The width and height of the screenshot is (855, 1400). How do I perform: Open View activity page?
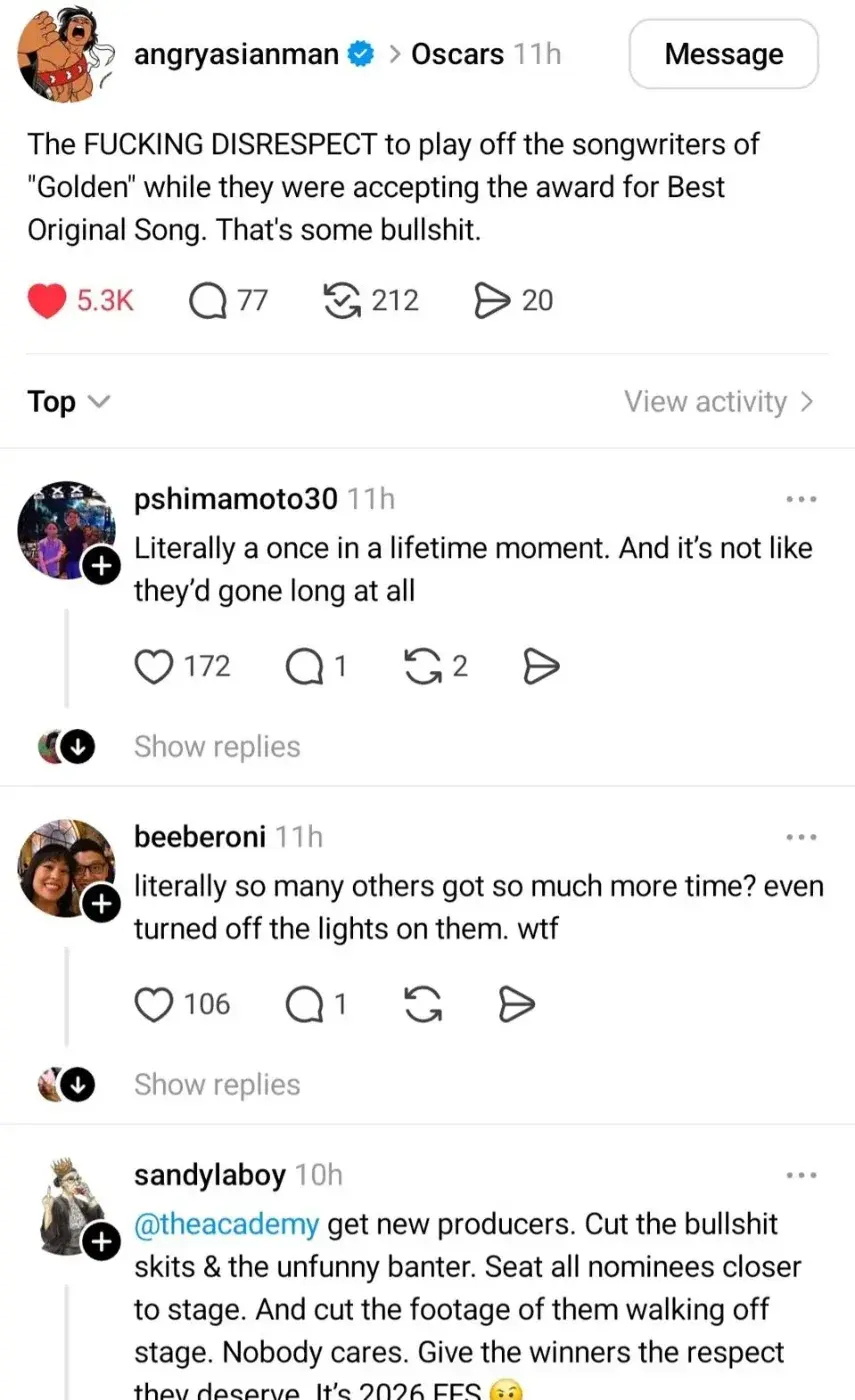pos(719,402)
